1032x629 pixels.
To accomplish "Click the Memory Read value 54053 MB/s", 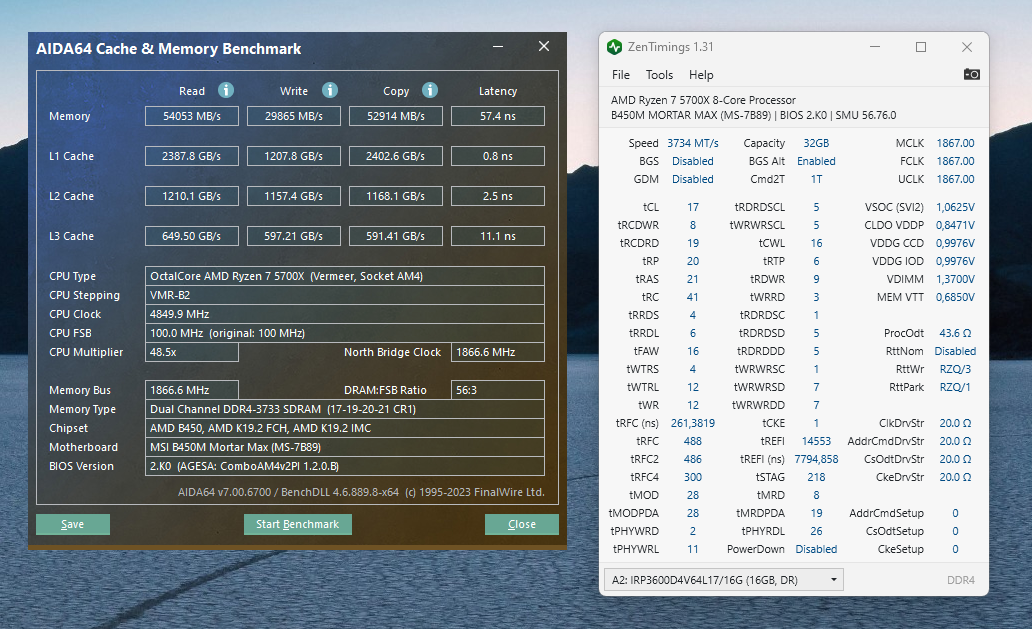I will (x=192, y=116).
